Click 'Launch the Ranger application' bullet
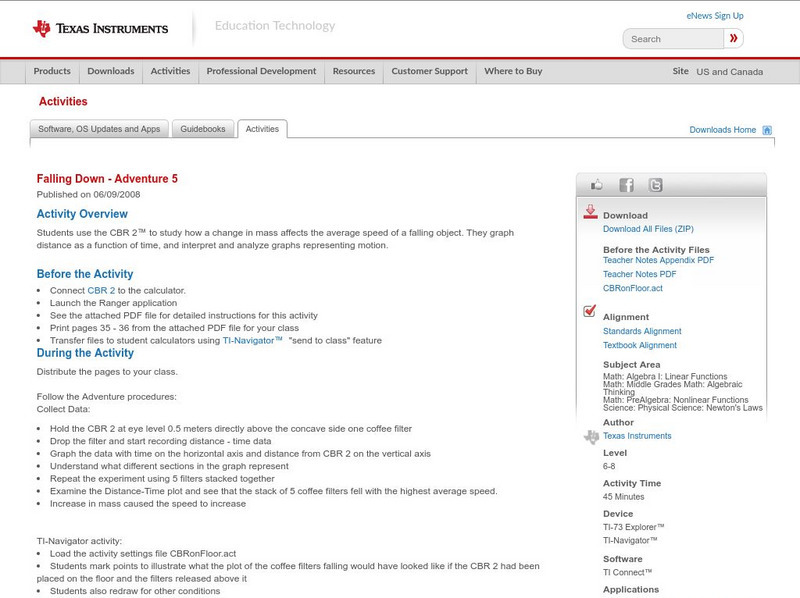Screen dimensions: 800x598 click(113, 303)
